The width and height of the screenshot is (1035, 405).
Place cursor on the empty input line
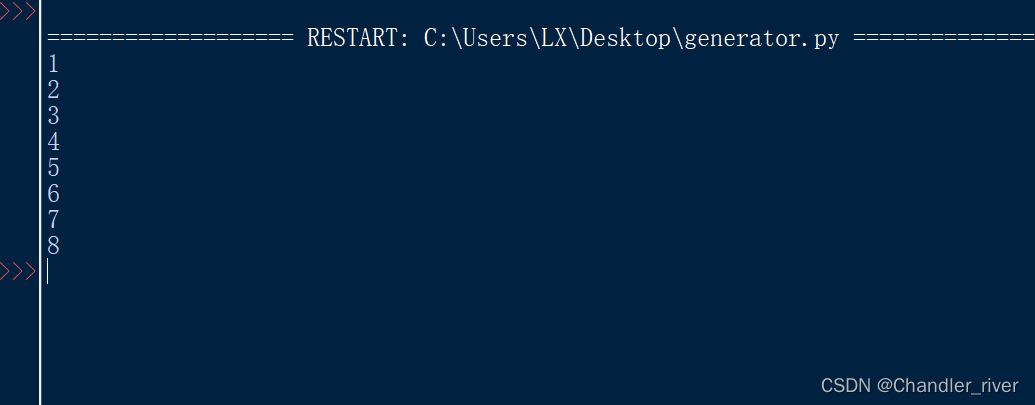pos(300,272)
